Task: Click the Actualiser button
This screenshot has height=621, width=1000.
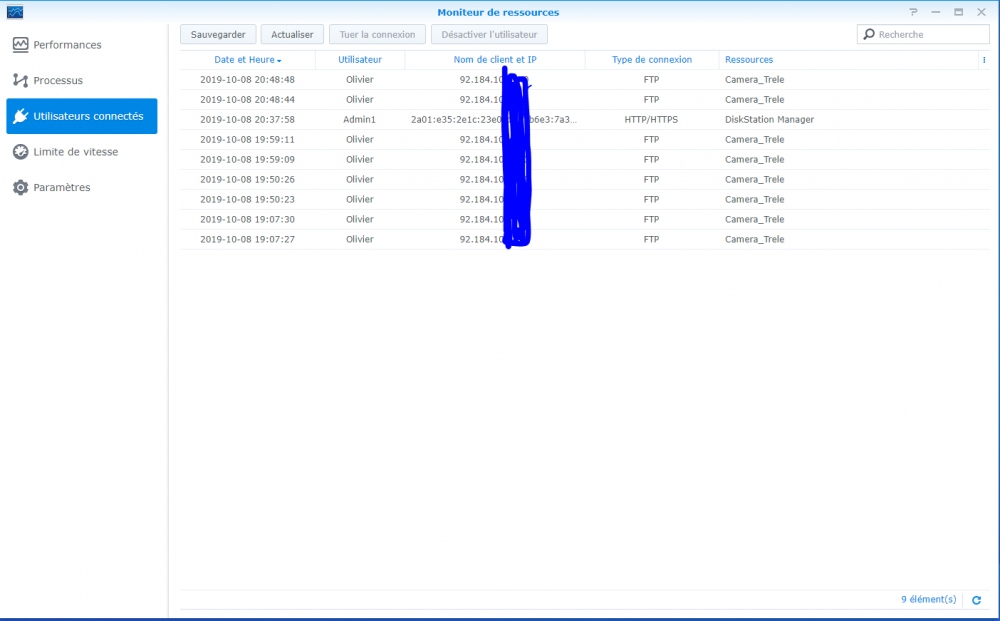Action: click(292, 34)
